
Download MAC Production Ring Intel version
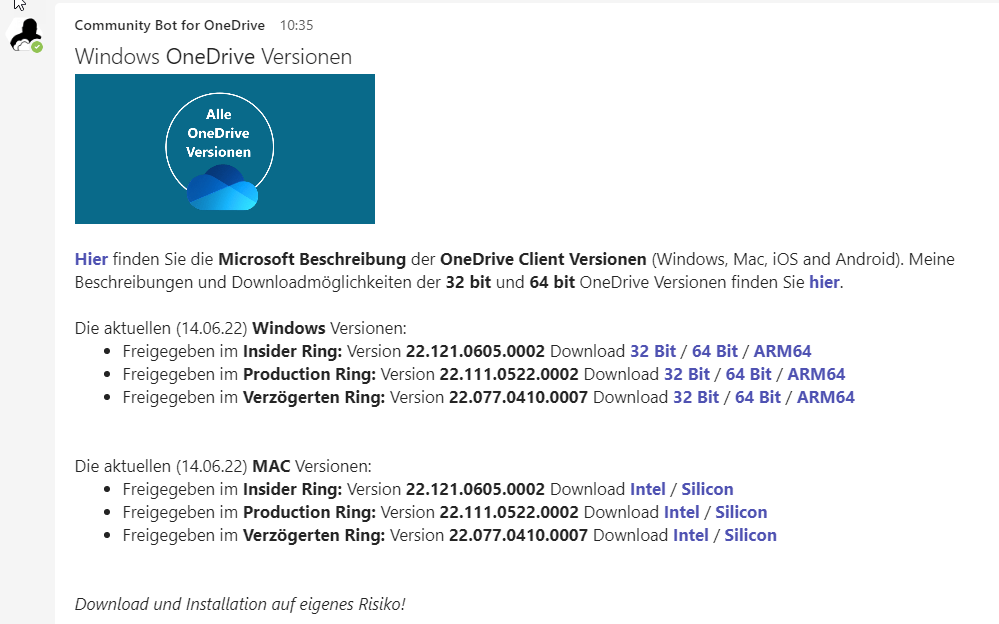681,512
